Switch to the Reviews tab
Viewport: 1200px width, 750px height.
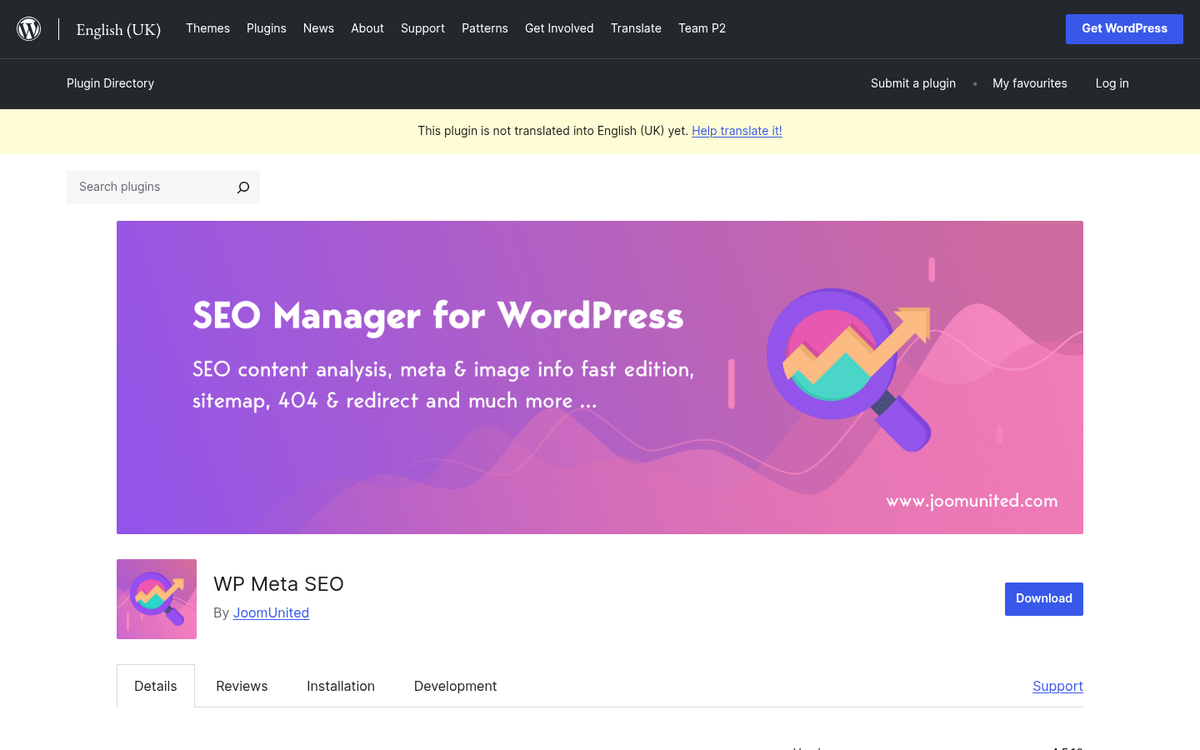coord(241,686)
